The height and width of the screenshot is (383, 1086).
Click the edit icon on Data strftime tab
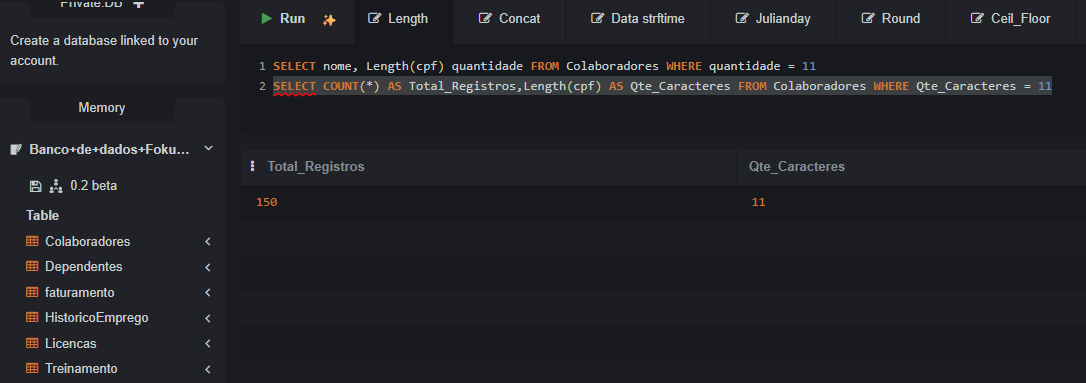click(x=597, y=19)
